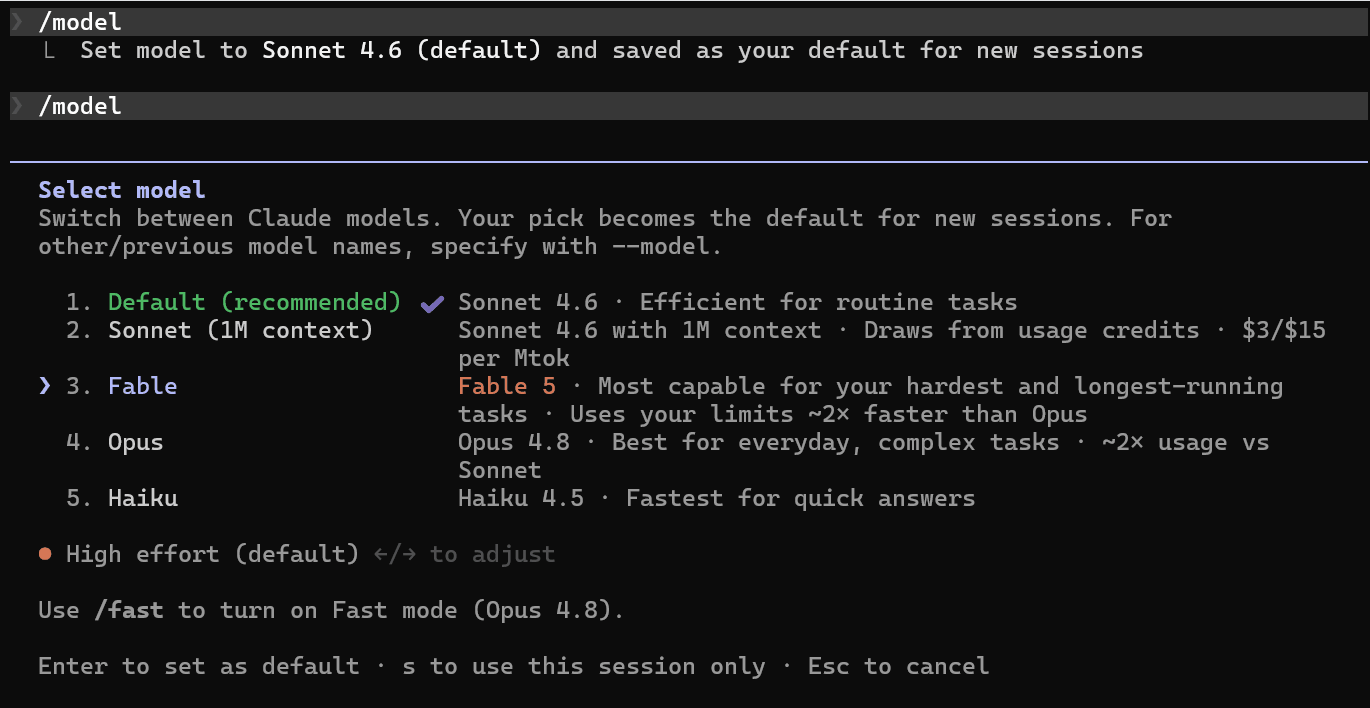Click the prompt chevron on the first /model line
Viewport: 1370px width, 708px height.
click(17, 22)
